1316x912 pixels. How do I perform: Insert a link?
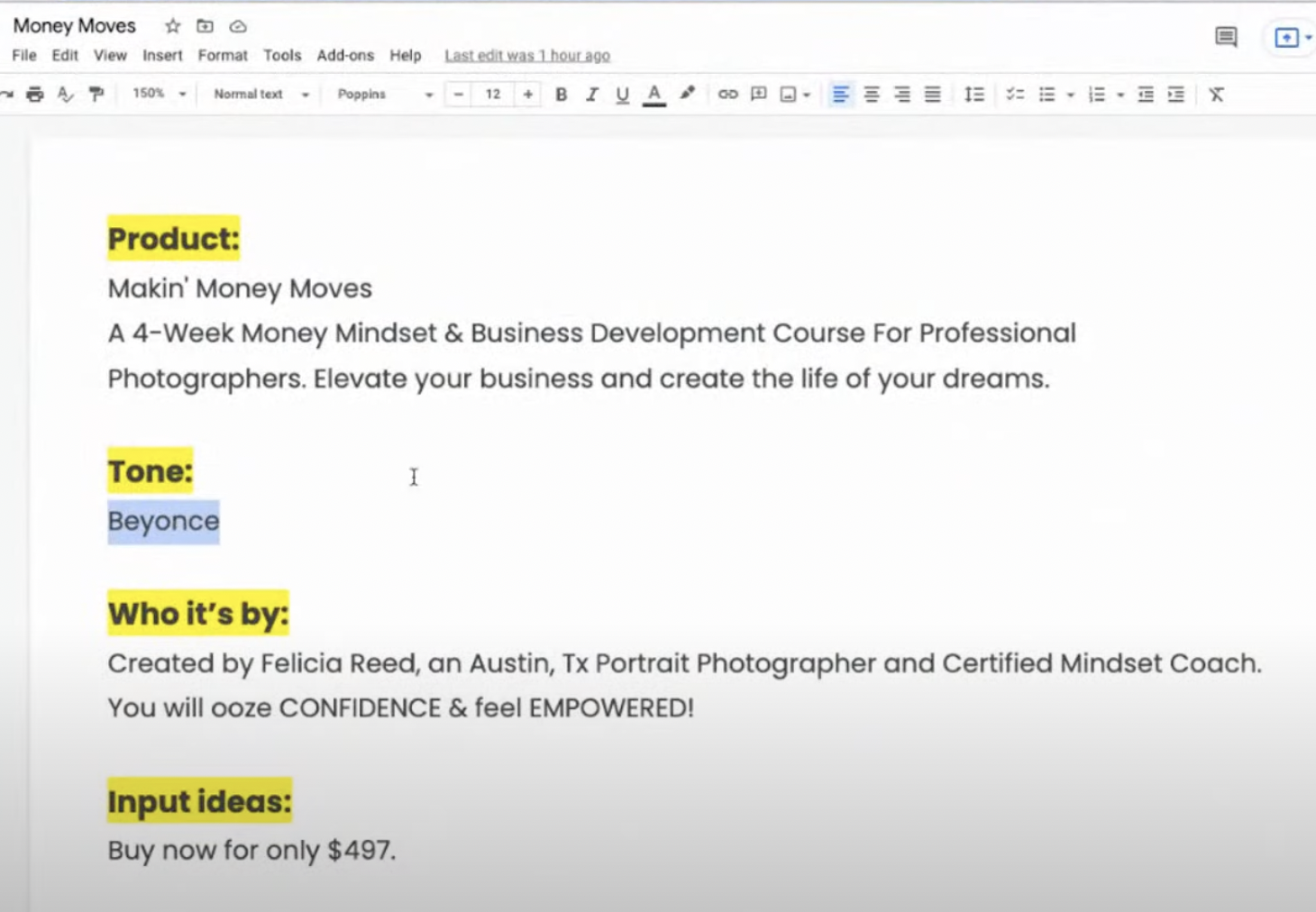click(728, 94)
